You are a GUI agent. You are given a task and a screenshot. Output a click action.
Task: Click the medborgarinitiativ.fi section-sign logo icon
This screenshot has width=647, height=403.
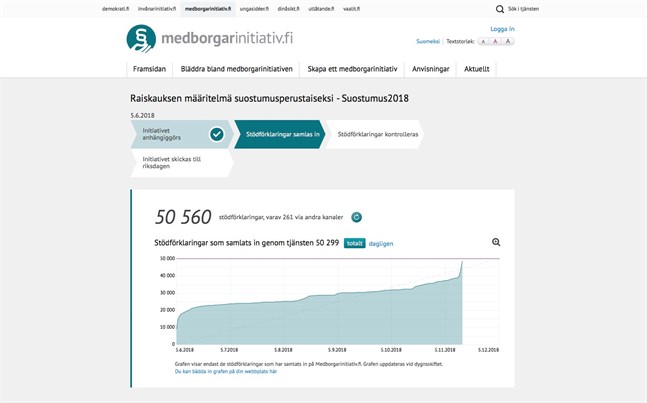[141, 39]
